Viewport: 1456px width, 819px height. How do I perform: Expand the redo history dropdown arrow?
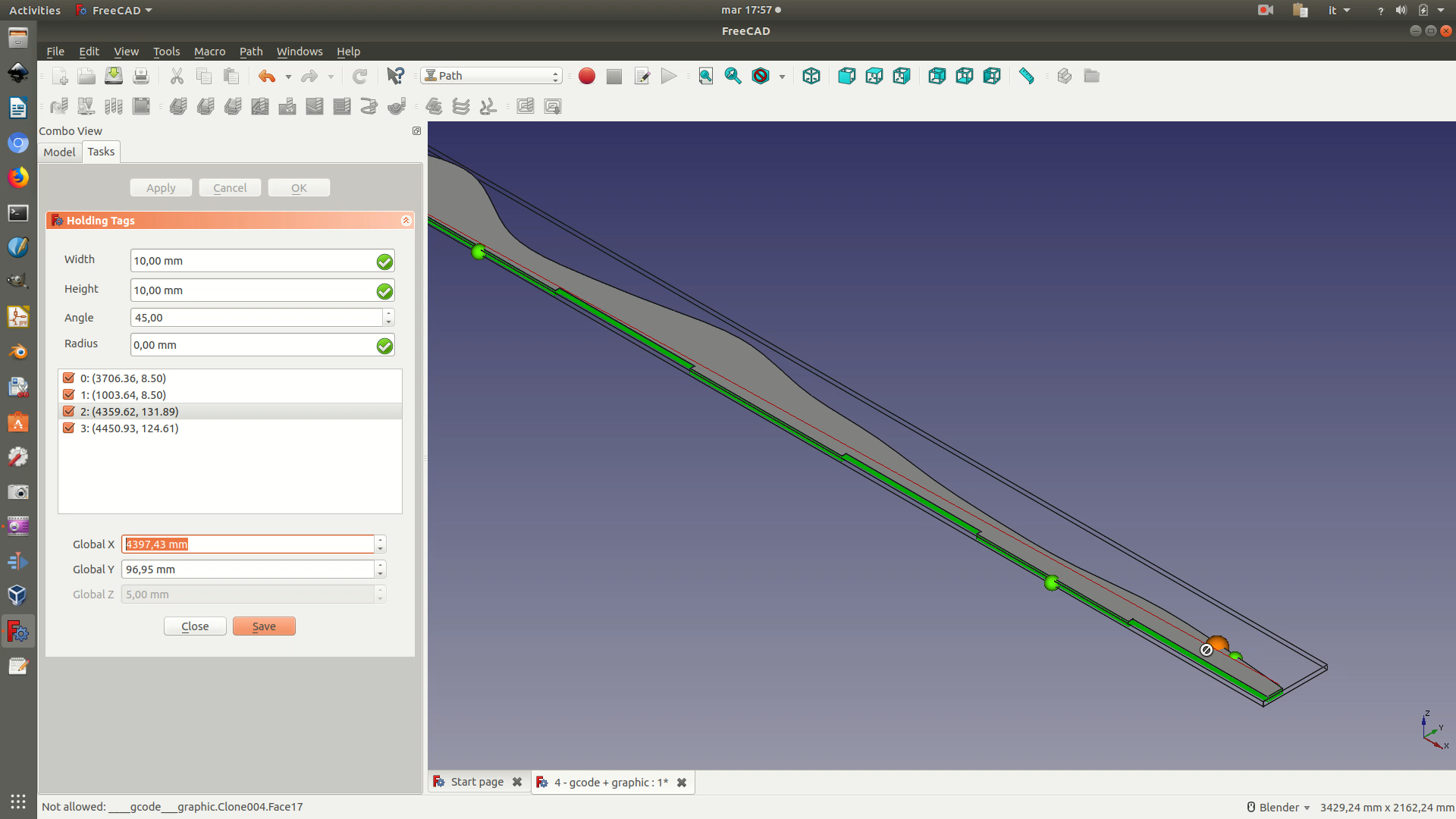[x=331, y=77]
